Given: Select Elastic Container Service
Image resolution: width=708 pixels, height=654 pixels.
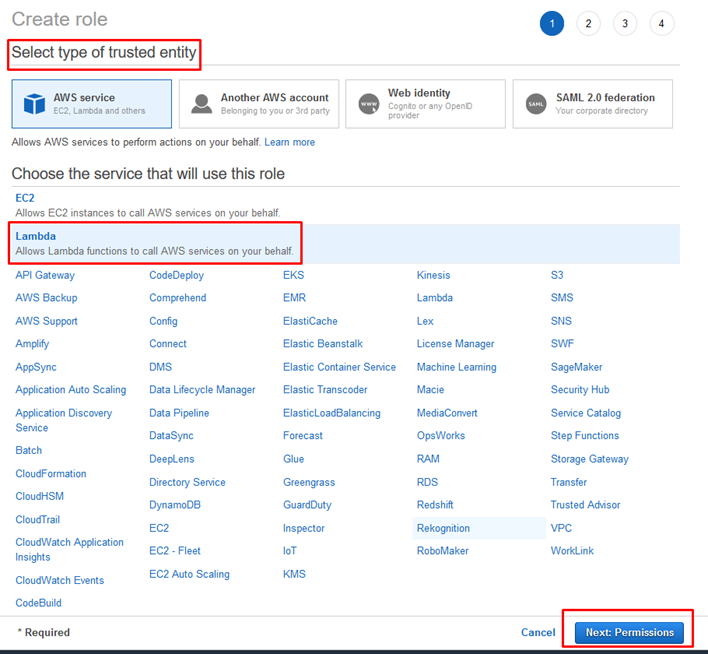Looking at the screenshot, I should tap(340, 367).
